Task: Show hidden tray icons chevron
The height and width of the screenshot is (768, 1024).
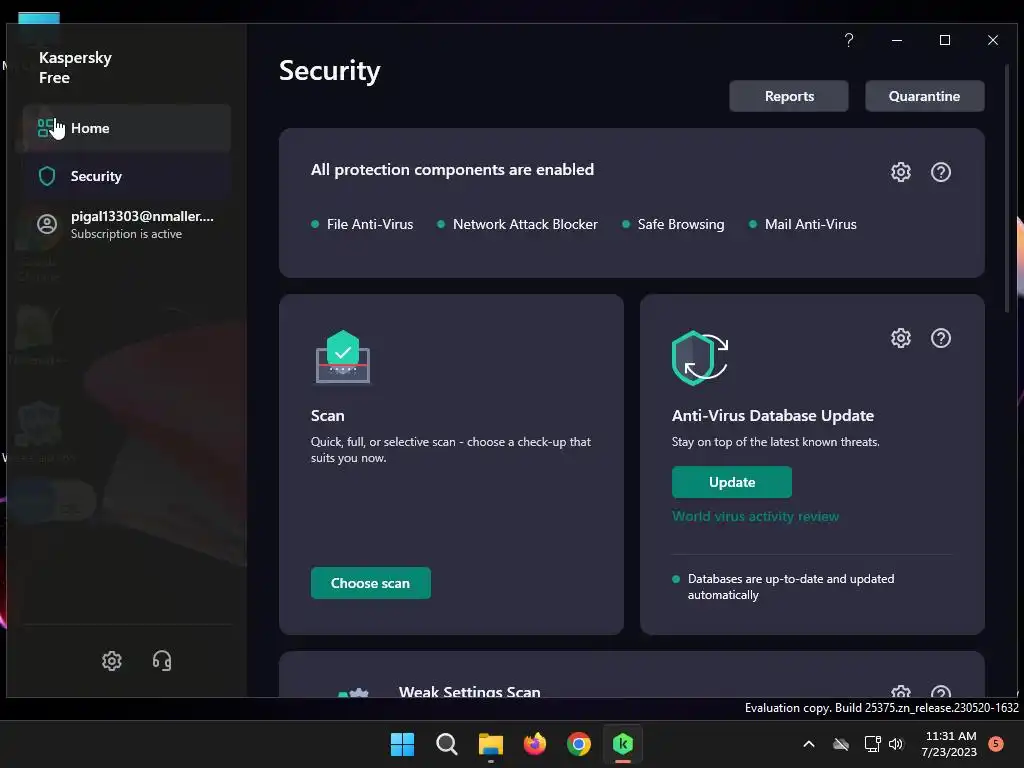Action: (x=808, y=744)
